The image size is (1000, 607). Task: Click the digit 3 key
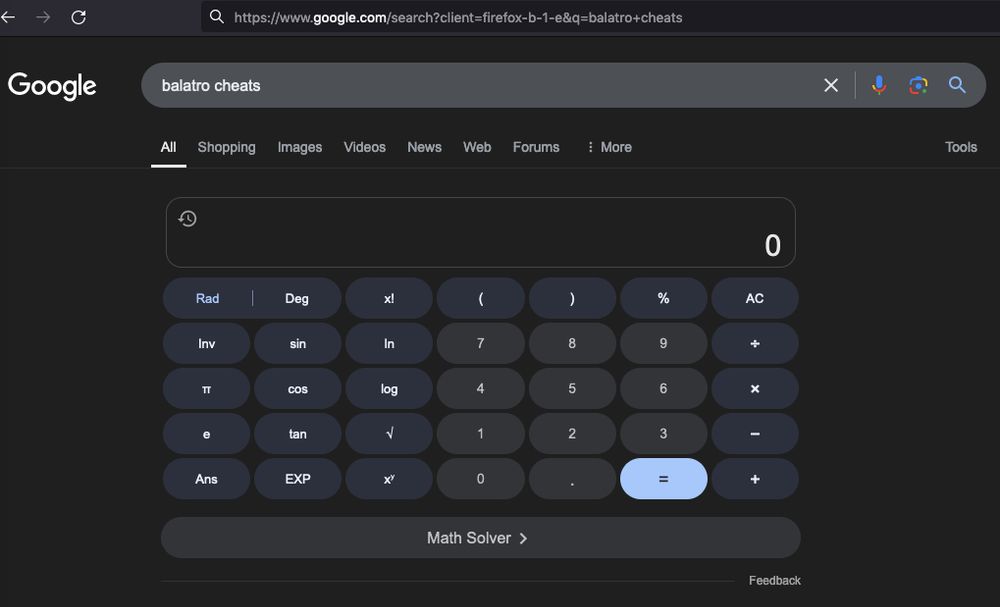click(x=663, y=434)
